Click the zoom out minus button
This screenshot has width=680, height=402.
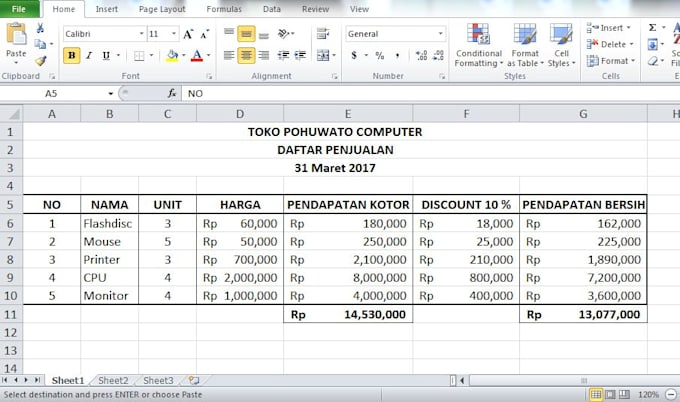point(670,394)
